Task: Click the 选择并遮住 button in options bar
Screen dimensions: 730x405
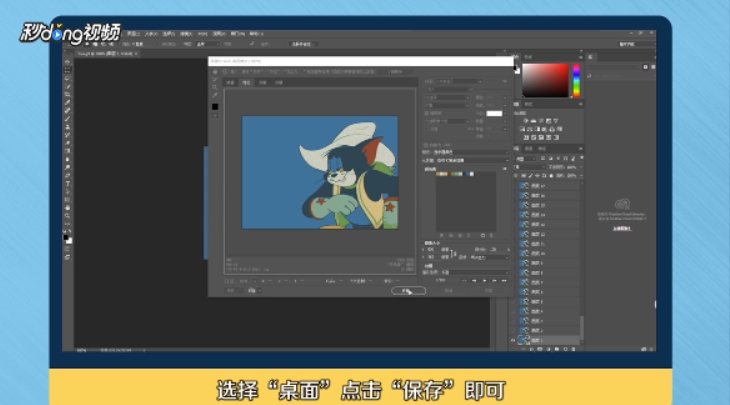Action: [x=303, y=44]
